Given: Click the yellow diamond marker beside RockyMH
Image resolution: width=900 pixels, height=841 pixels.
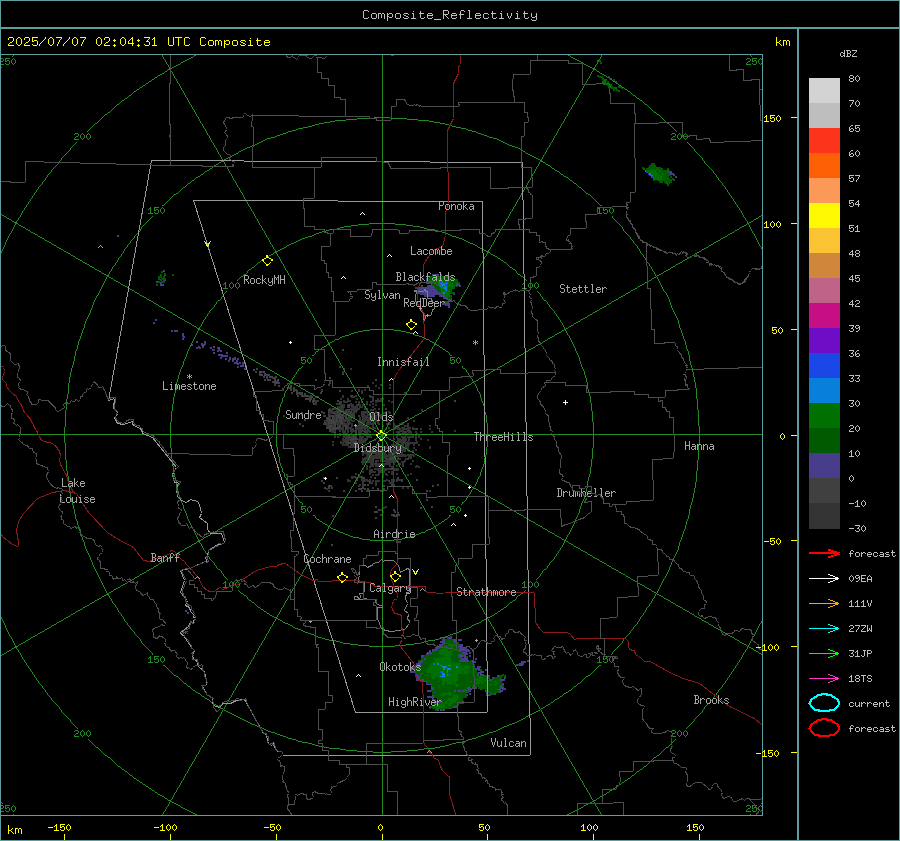Looking at the screenshot, I should [x=267, y=261].
